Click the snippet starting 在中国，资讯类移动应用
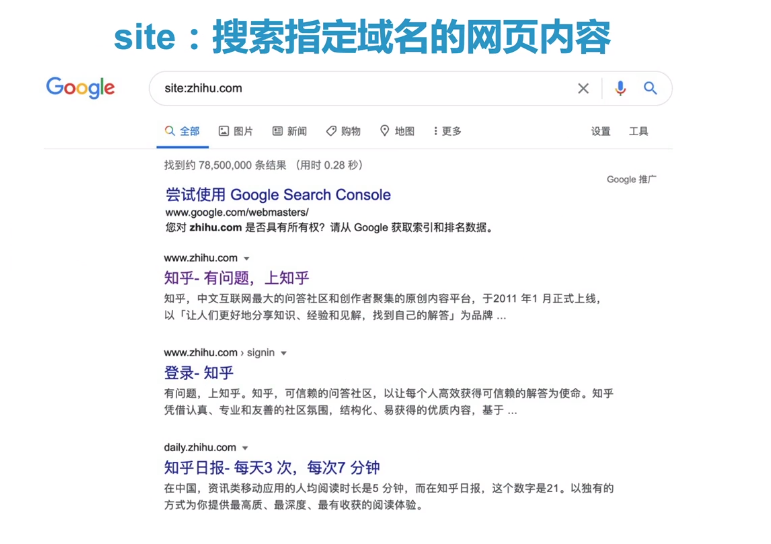 tap(389, 497)
